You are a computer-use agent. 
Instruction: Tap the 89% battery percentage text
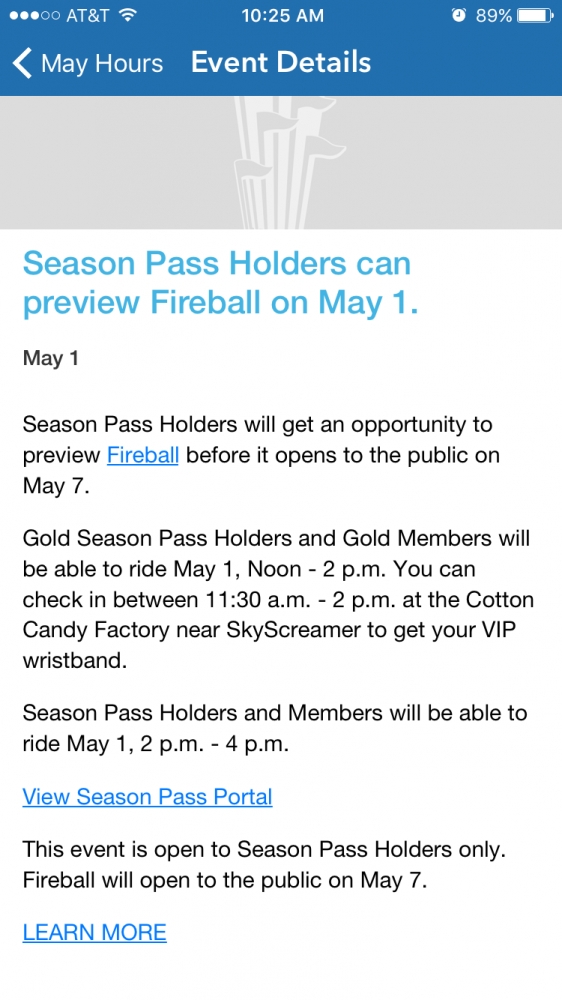pyautogui.click(x=494, y=15)
